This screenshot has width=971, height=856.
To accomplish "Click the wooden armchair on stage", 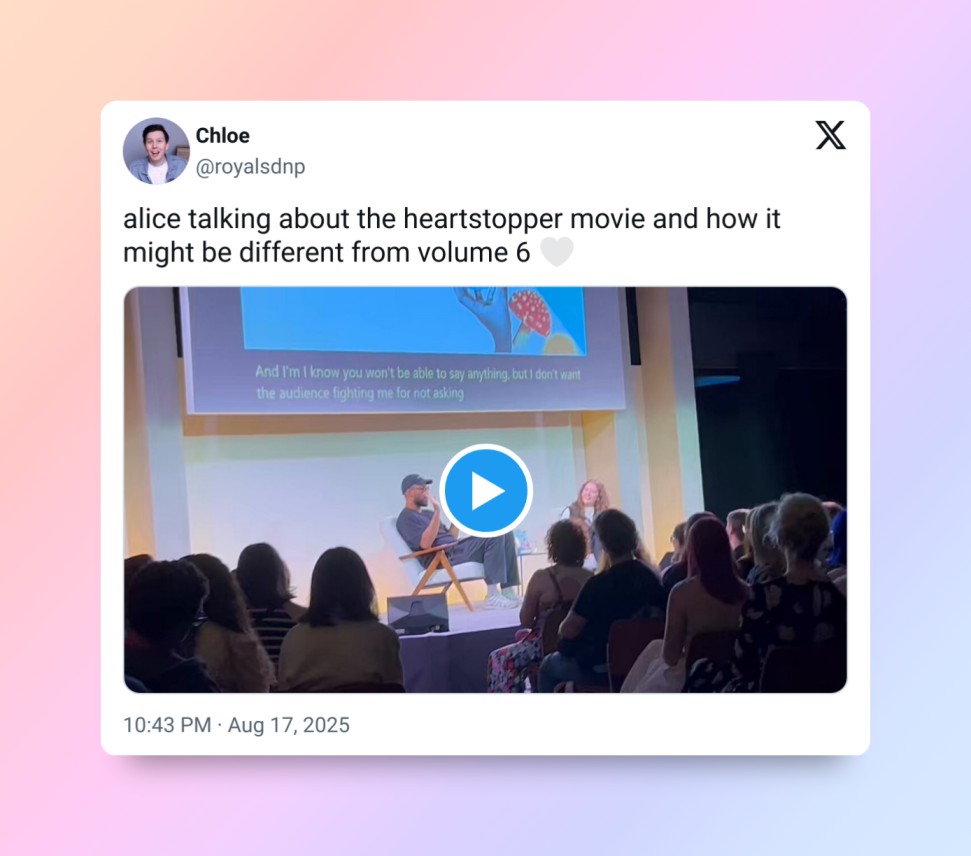I will tap(433, 567).
